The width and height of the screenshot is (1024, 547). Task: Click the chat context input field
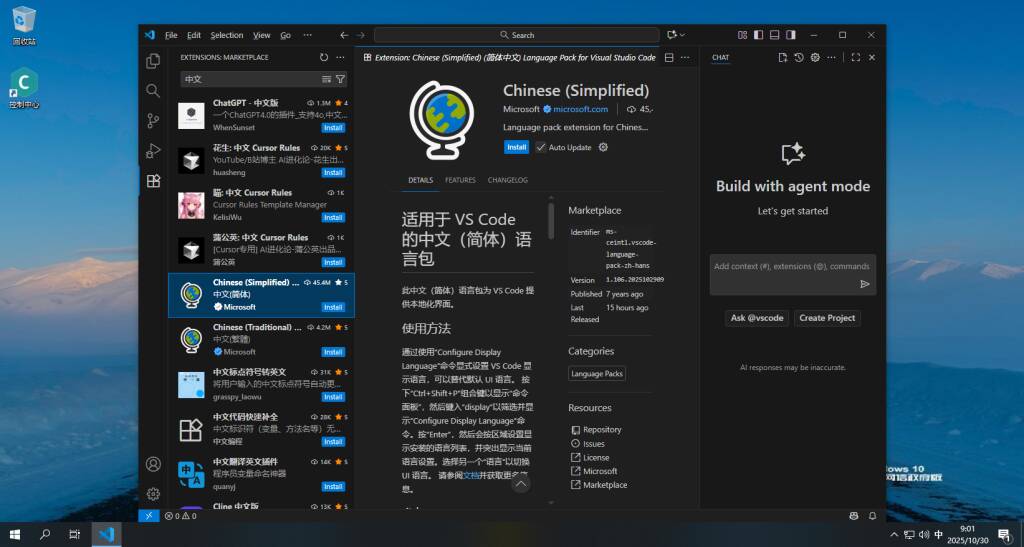tap(790, 266)
